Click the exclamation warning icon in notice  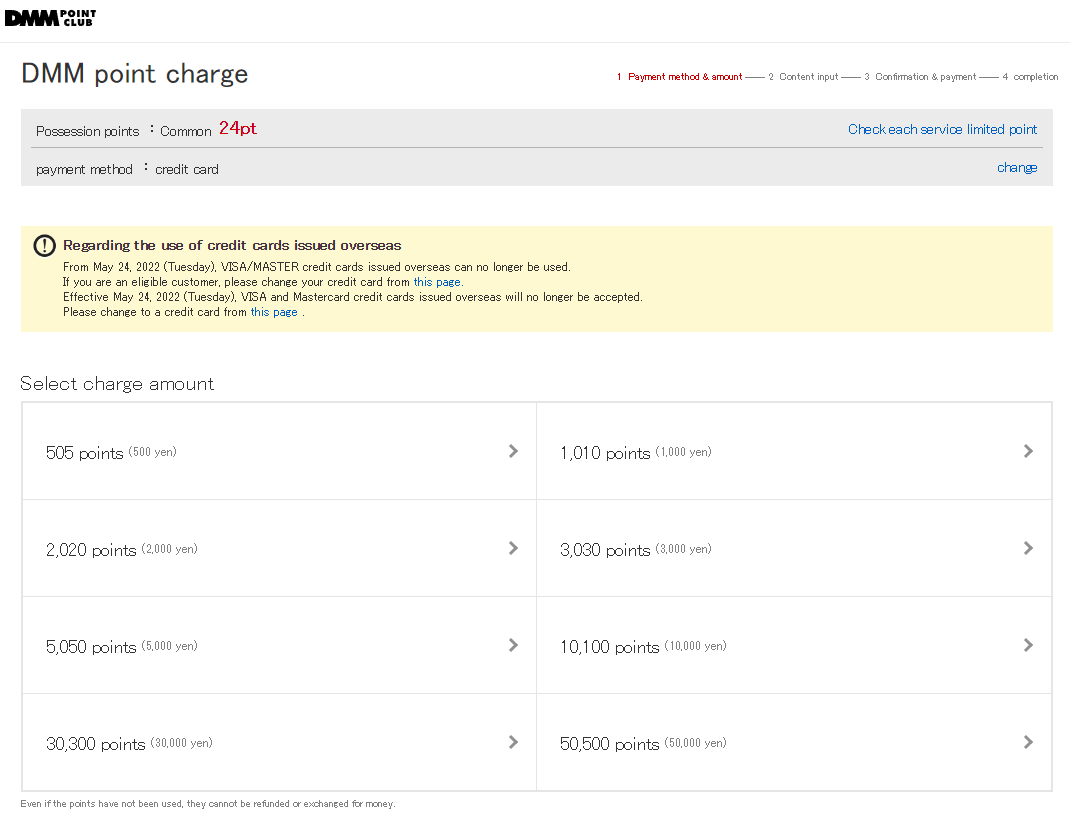[x=45, y=246]
